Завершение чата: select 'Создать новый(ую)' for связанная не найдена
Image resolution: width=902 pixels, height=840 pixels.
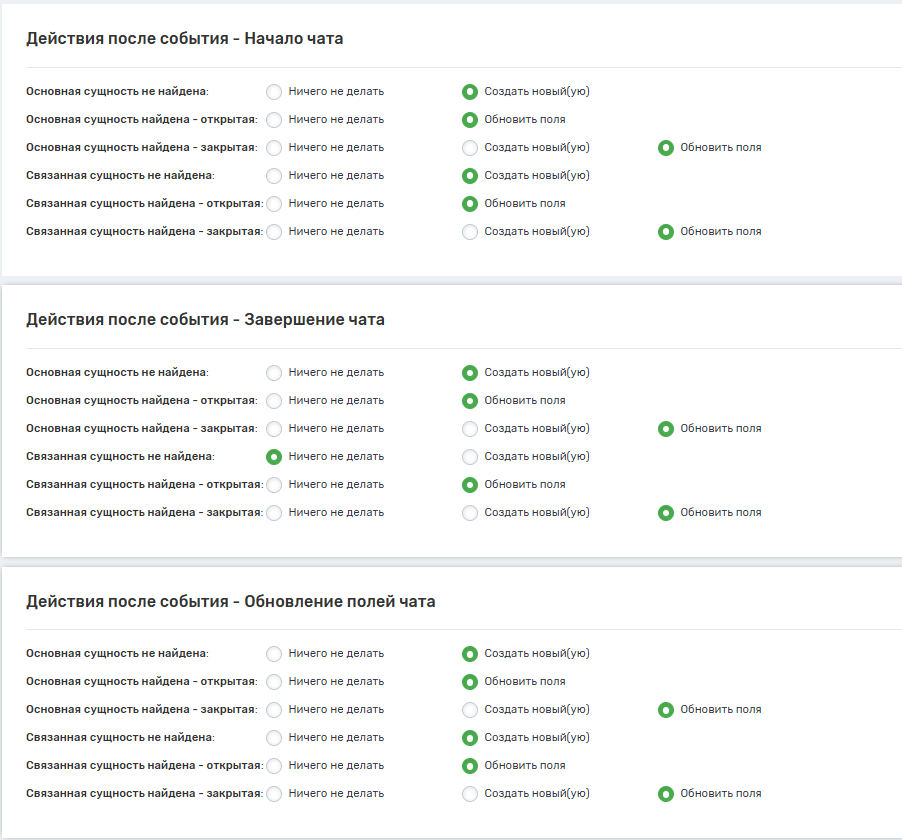(x=470, y=457)
